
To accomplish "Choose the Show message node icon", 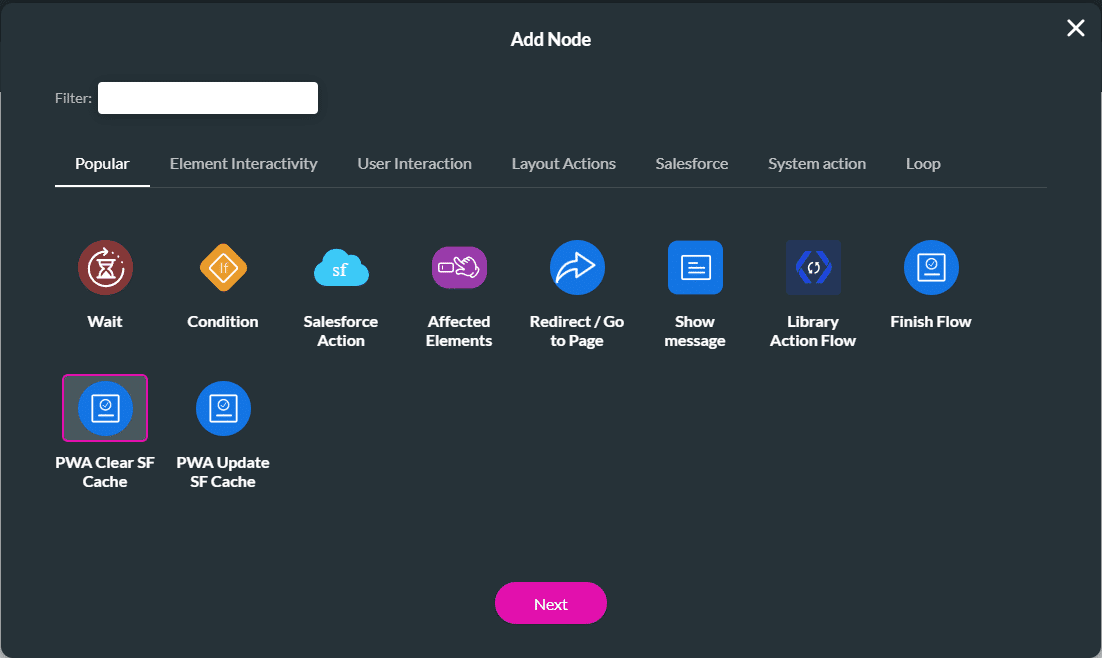I will click(694, 267).
